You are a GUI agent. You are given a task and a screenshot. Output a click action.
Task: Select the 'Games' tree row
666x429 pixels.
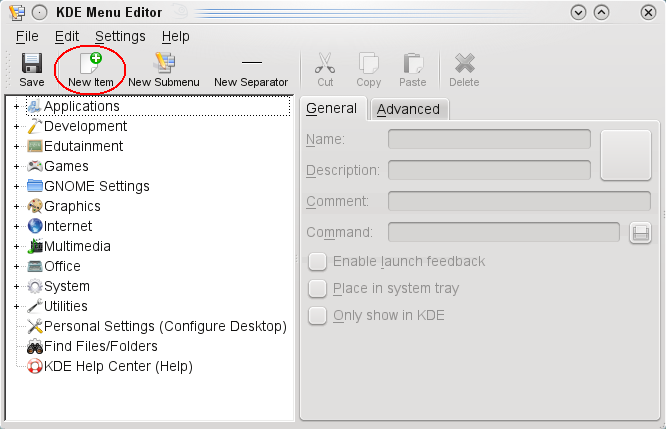pos(66,166)
